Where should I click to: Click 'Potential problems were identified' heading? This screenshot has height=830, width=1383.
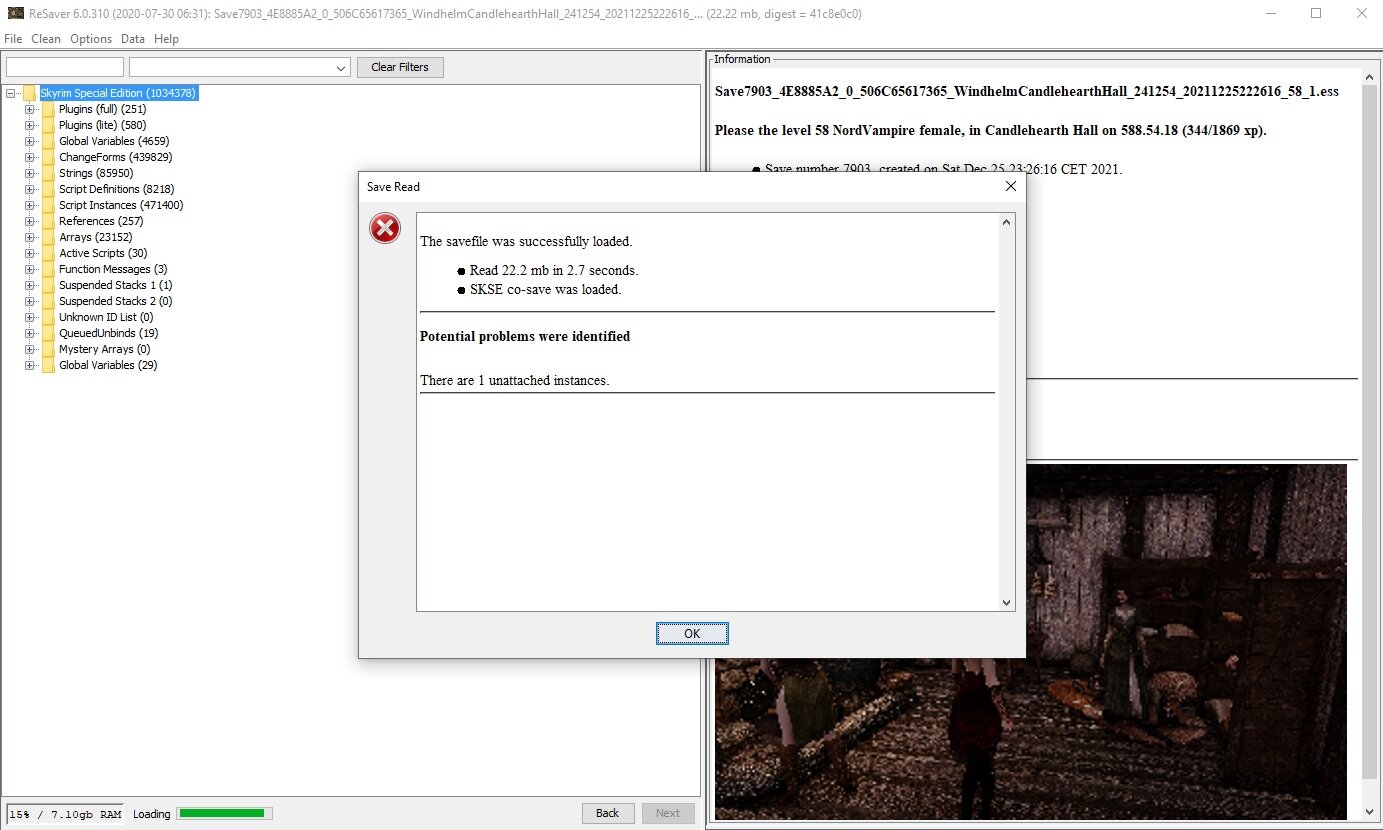click(x=525, y=336)
